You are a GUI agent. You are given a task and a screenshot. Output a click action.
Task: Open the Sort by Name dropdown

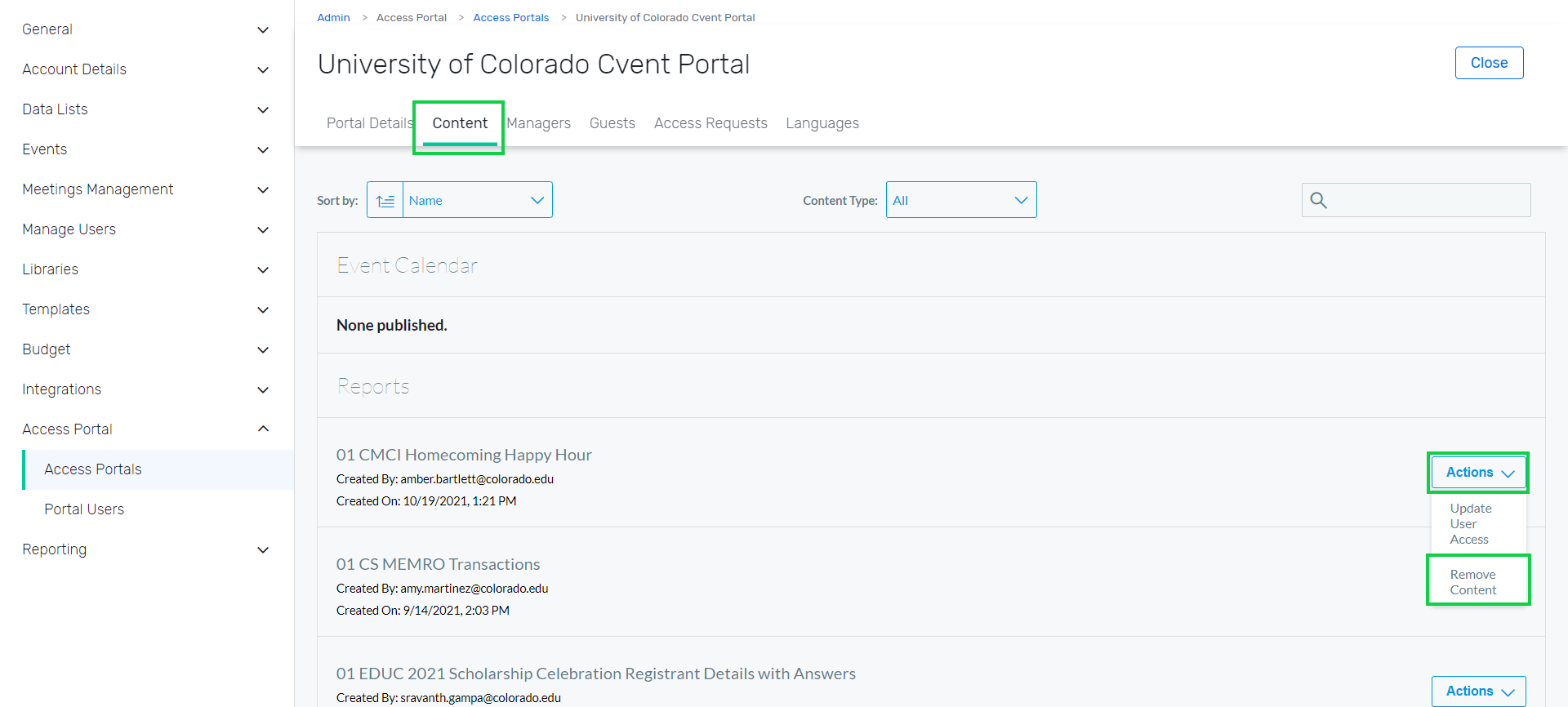coord(478,200)
